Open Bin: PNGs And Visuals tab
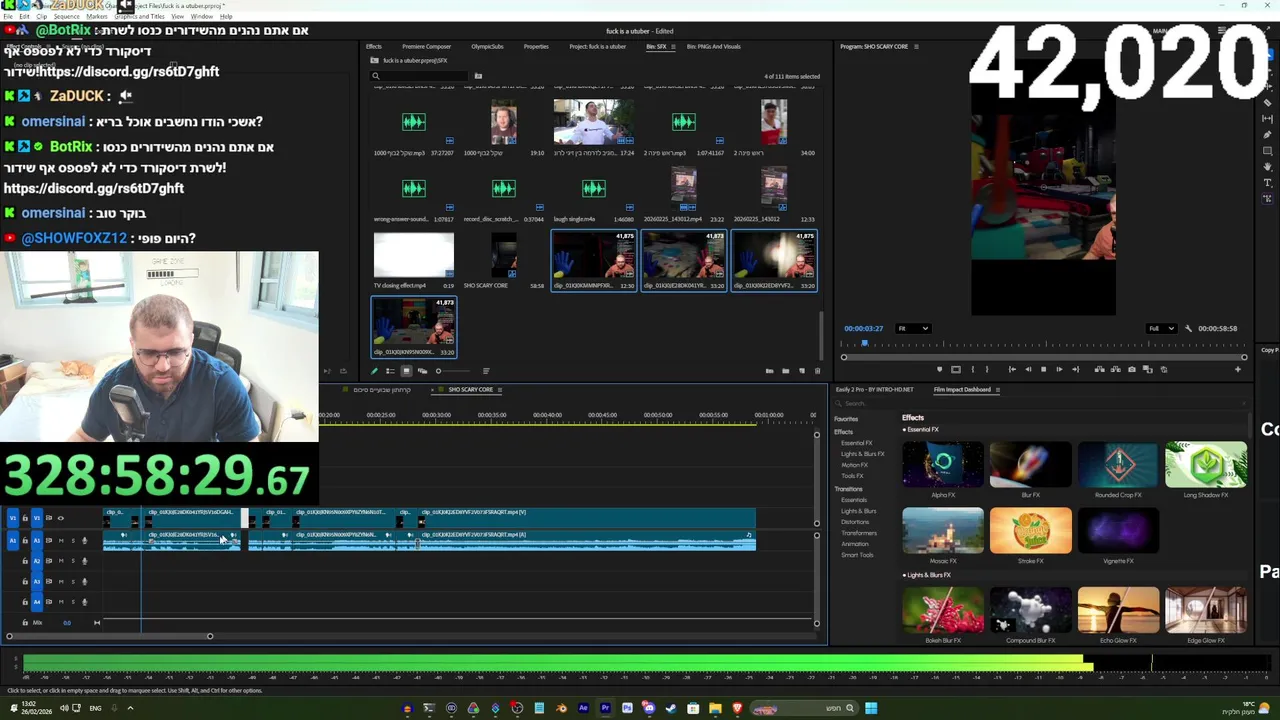This screenshot has width=1280, height=720. coord(713,46)
